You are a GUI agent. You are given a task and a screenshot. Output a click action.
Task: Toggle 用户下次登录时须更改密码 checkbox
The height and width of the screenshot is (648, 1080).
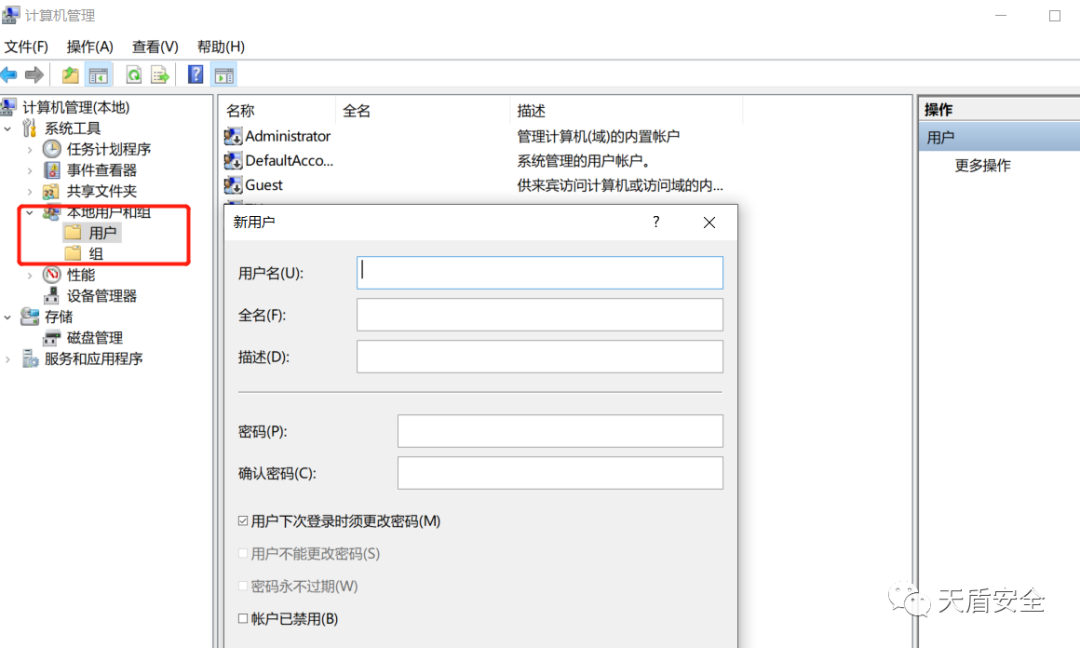click(x=242, y=521)
